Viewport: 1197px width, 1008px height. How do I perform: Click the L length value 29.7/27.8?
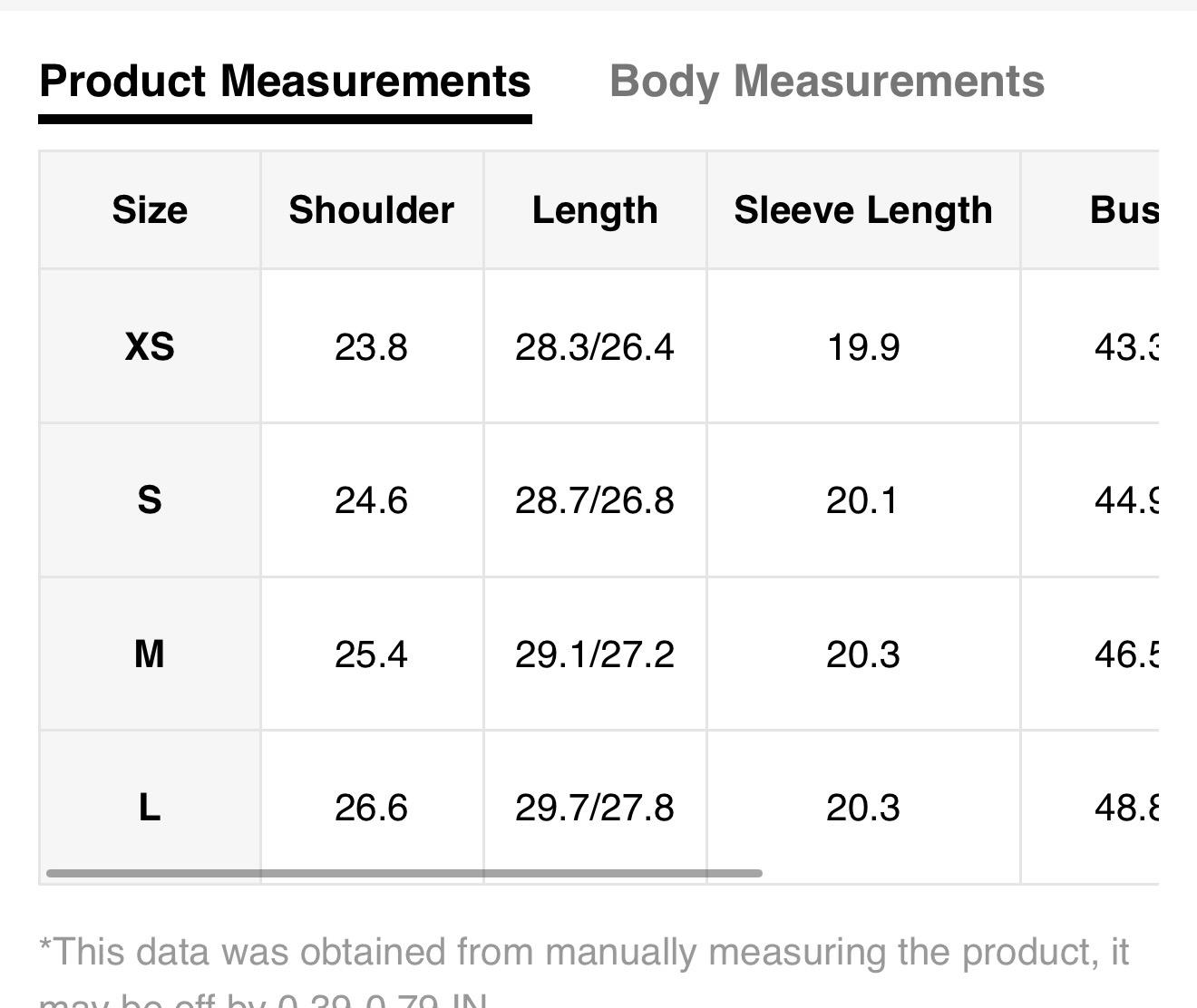pos(595,808)
